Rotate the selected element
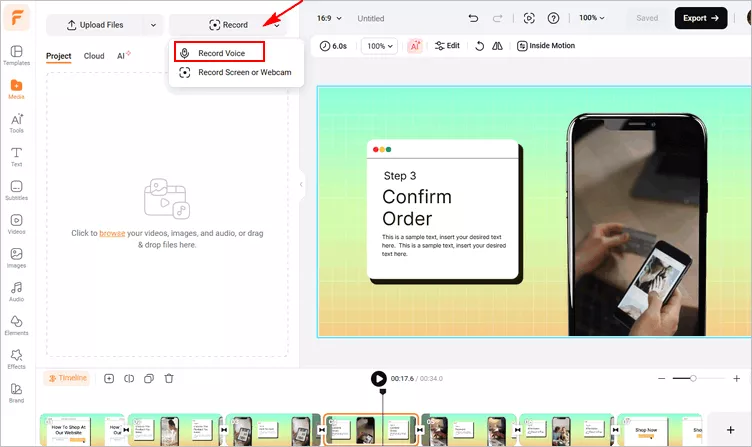The height and width of the screenshot is (447, 752). [479, 46]
